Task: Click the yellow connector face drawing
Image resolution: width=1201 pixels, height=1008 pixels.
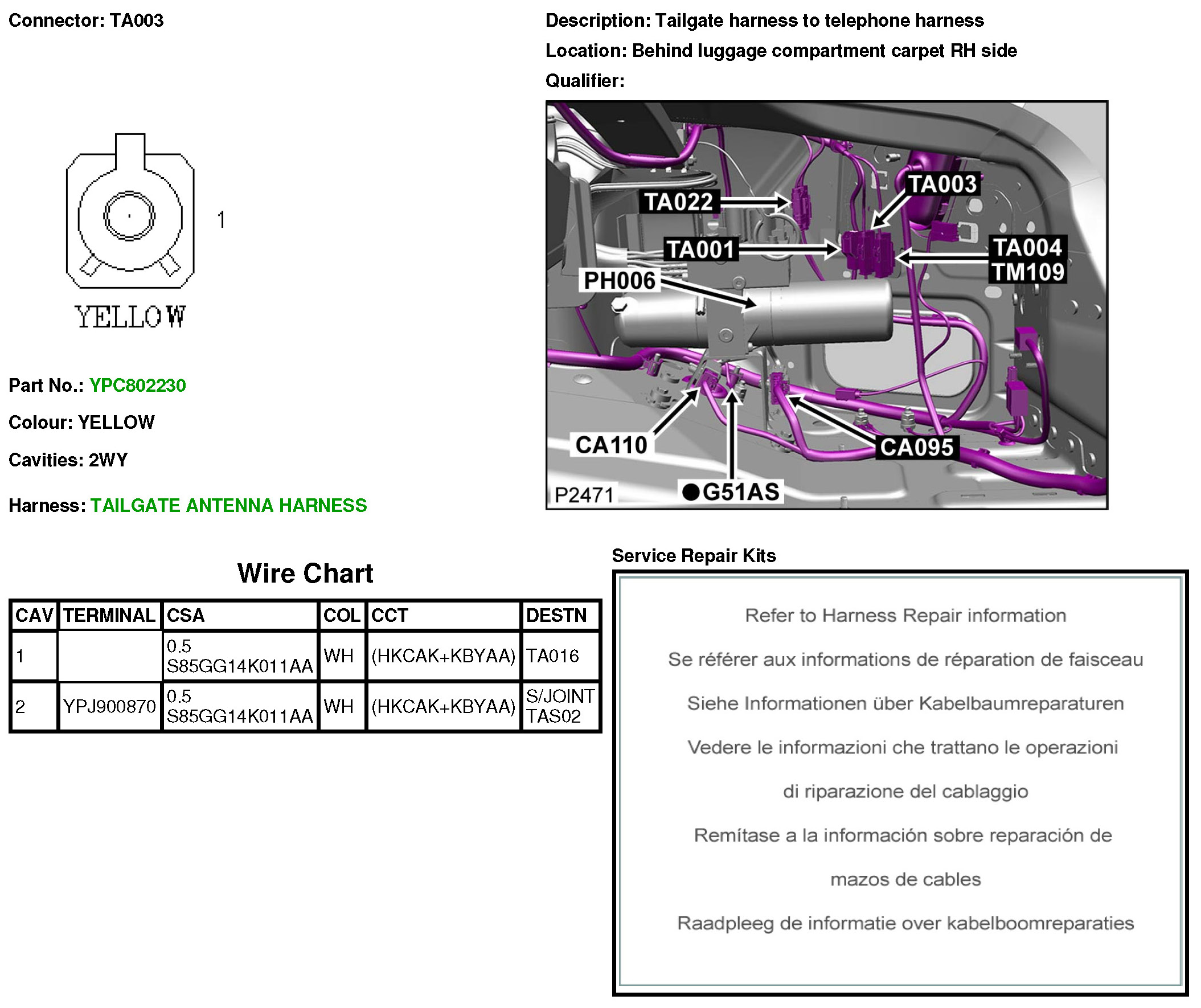Action: (x=130, y=218)
